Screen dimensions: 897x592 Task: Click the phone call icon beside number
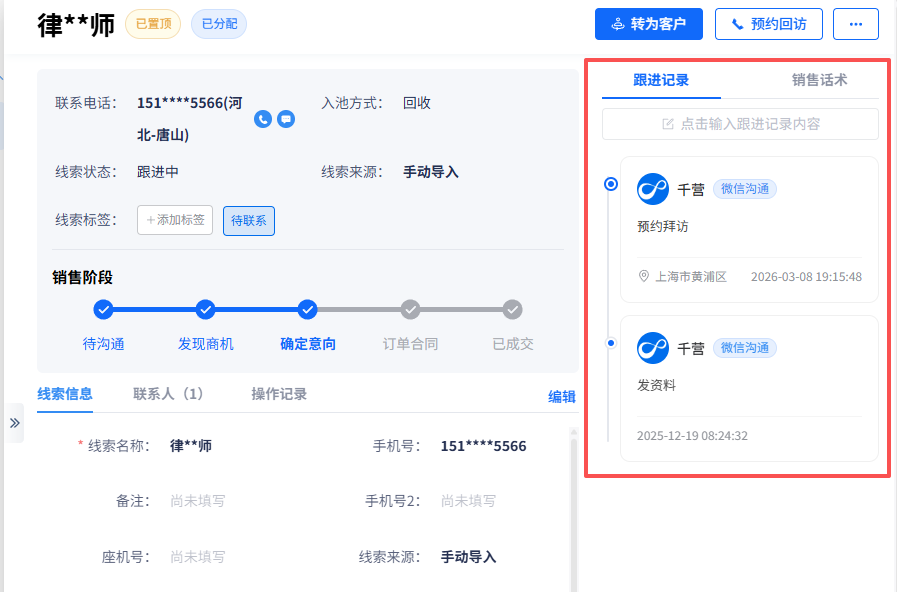[x=263, y=119]
